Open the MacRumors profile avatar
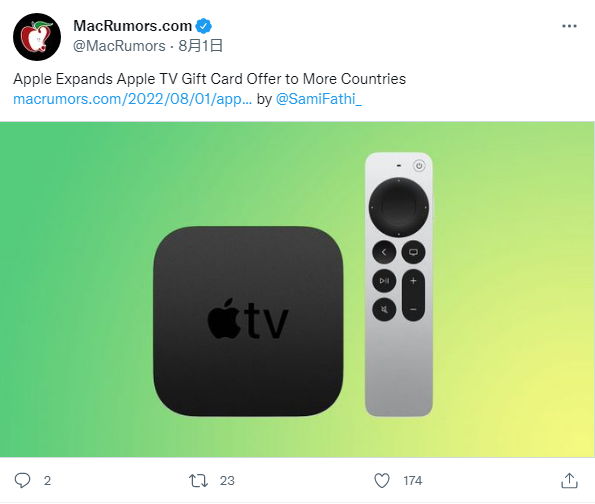The height and width of the screenshot is (504, 595). [37, 37]
